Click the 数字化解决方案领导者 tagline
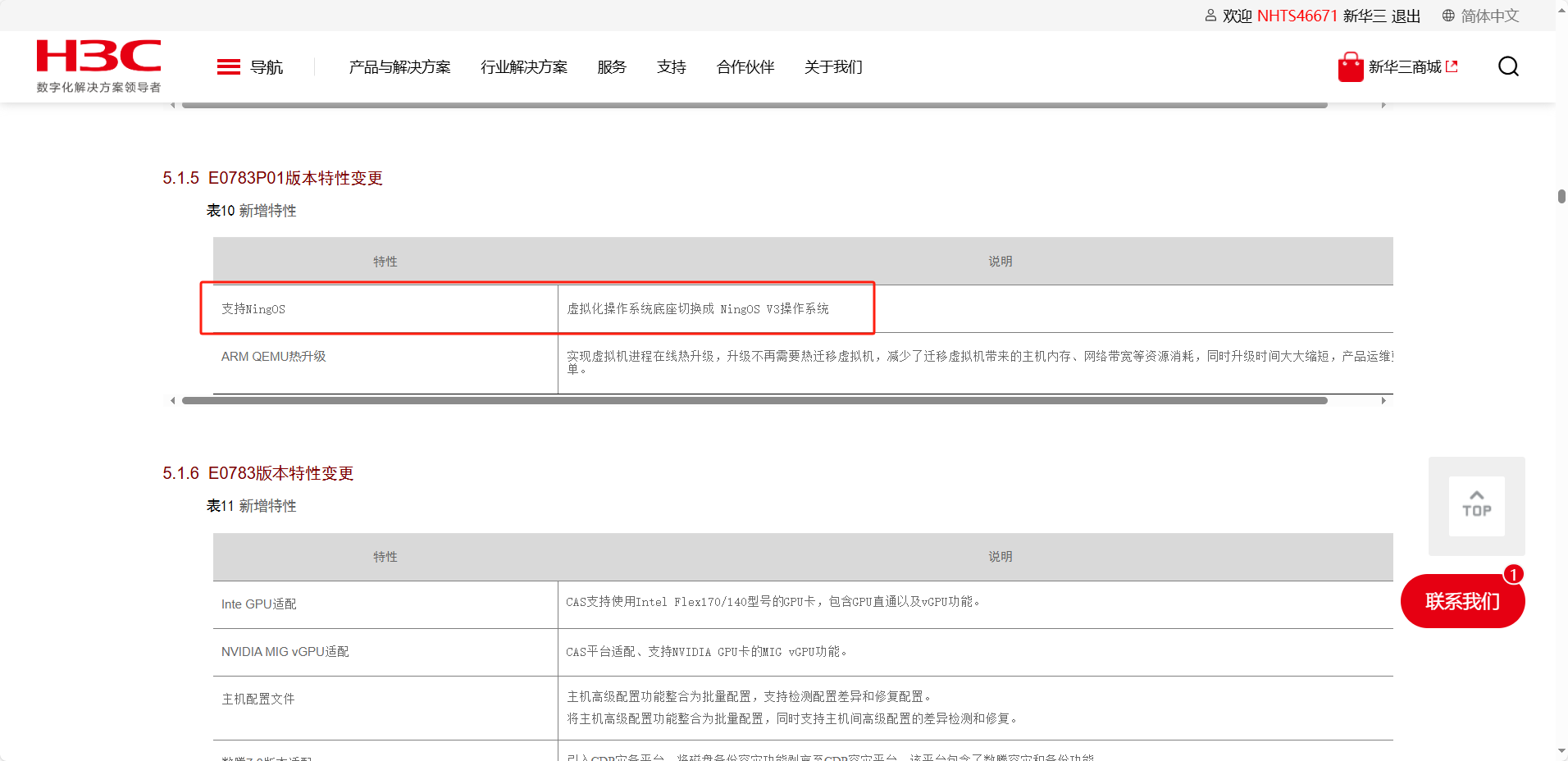Screen dimensions: 1568x761 pyautogui.click(x=98, y=87)
